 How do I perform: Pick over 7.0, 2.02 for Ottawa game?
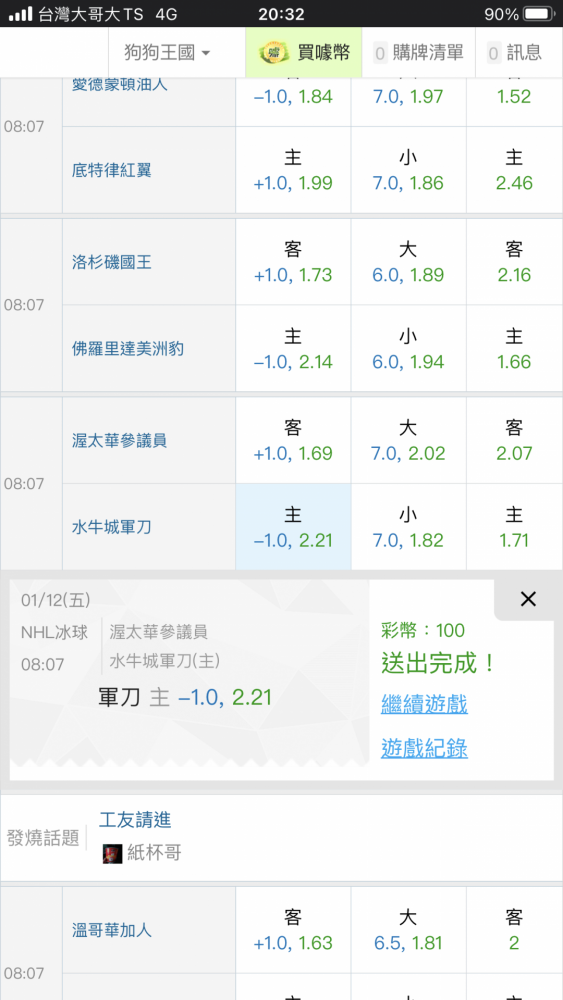[408, 440]
